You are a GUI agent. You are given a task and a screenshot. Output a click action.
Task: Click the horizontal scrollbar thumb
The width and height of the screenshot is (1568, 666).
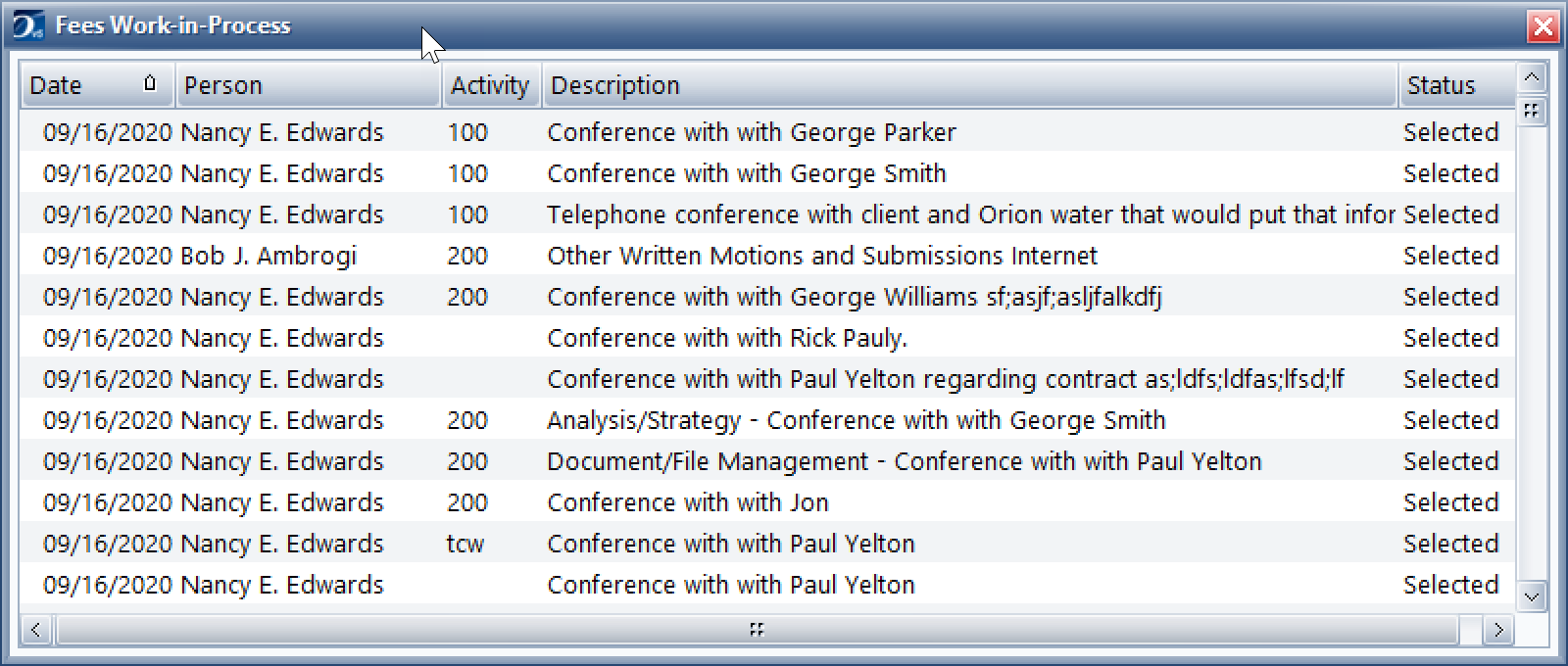coord(757,630)
